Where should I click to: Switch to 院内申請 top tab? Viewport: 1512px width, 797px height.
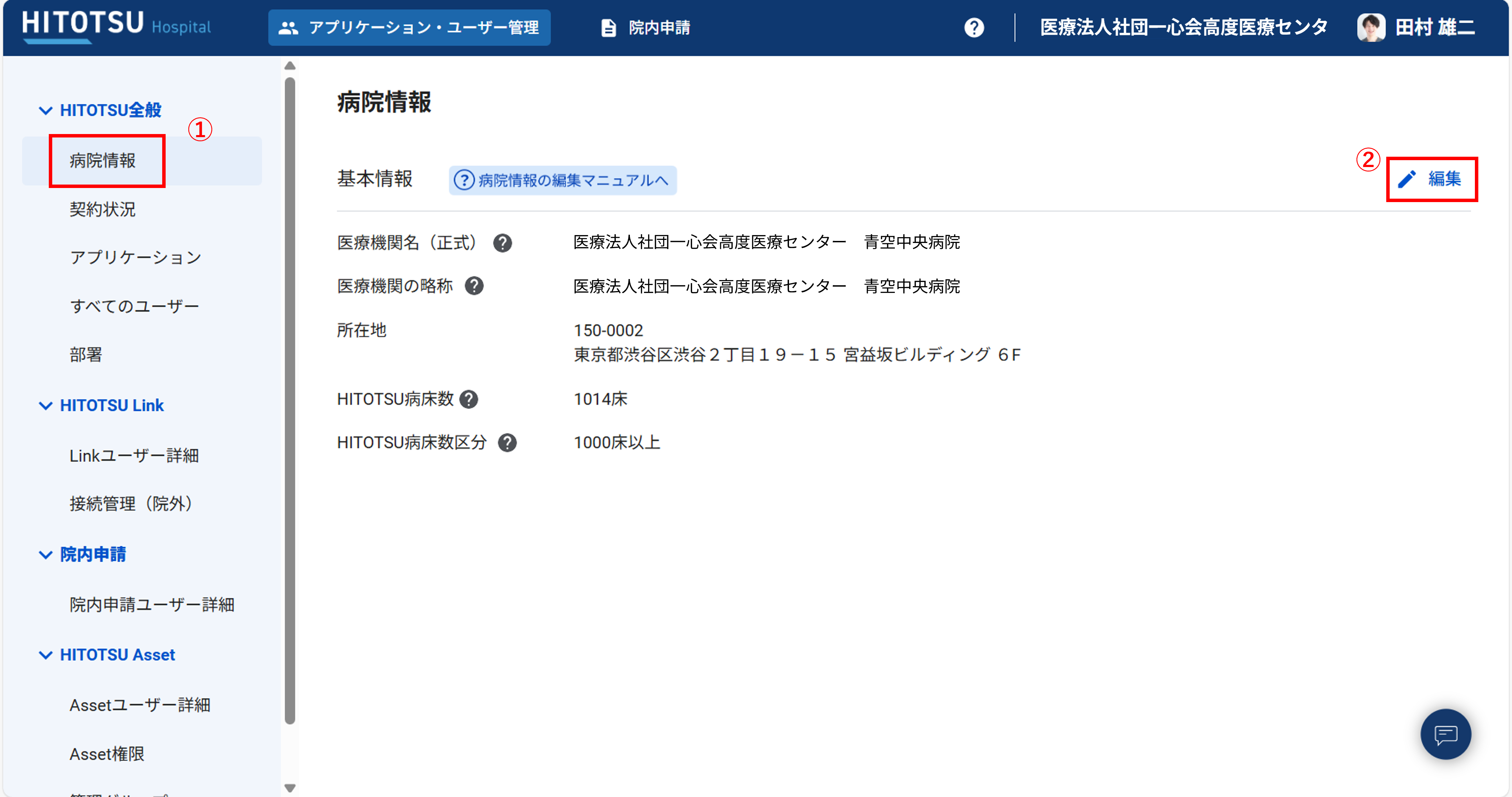click(646, 27)
